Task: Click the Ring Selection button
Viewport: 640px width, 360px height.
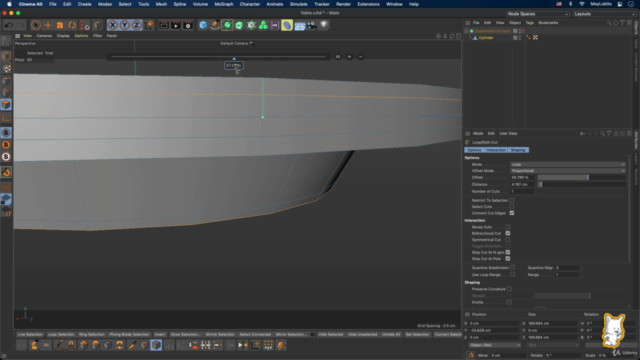Action: click(x=91, y=335)
